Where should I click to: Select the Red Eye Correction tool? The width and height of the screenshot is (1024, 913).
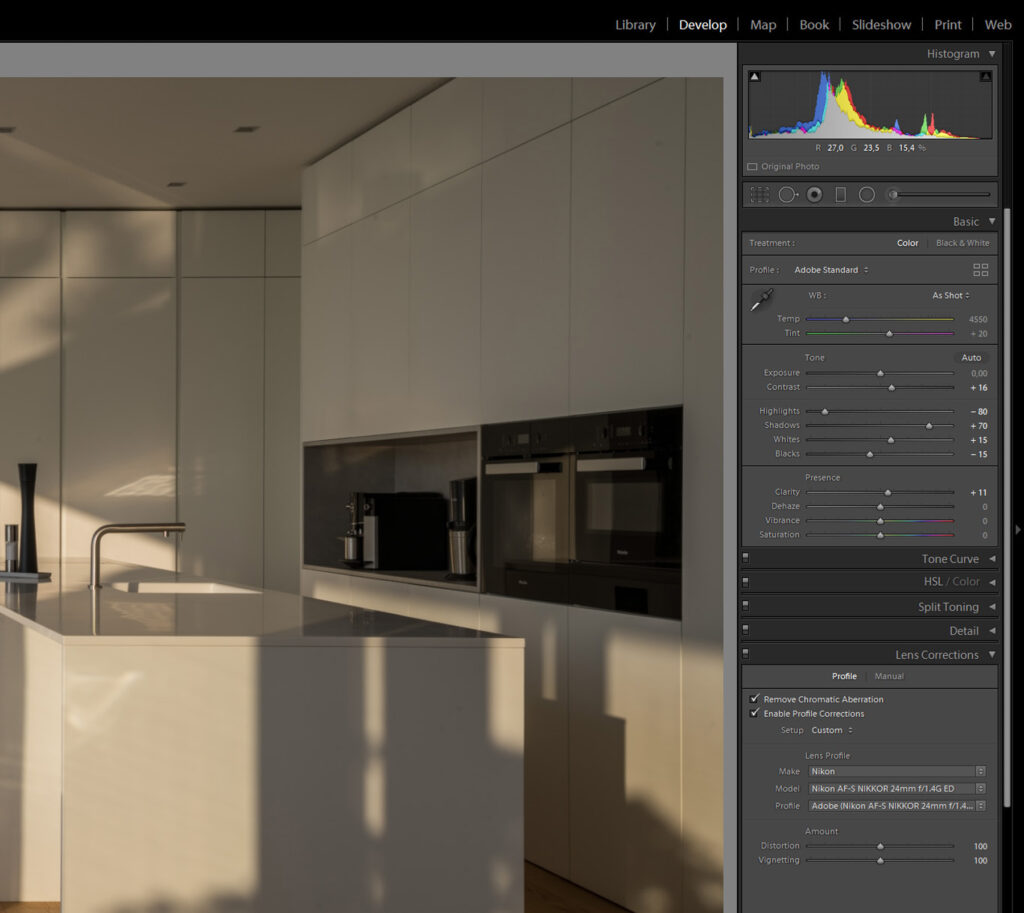click(814, 195)
